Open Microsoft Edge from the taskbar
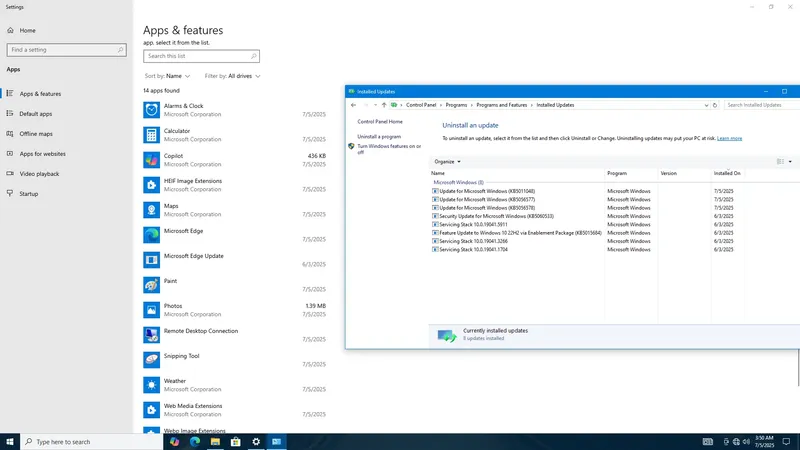Viewport: 800px width, 450px height. pos(195,442)
